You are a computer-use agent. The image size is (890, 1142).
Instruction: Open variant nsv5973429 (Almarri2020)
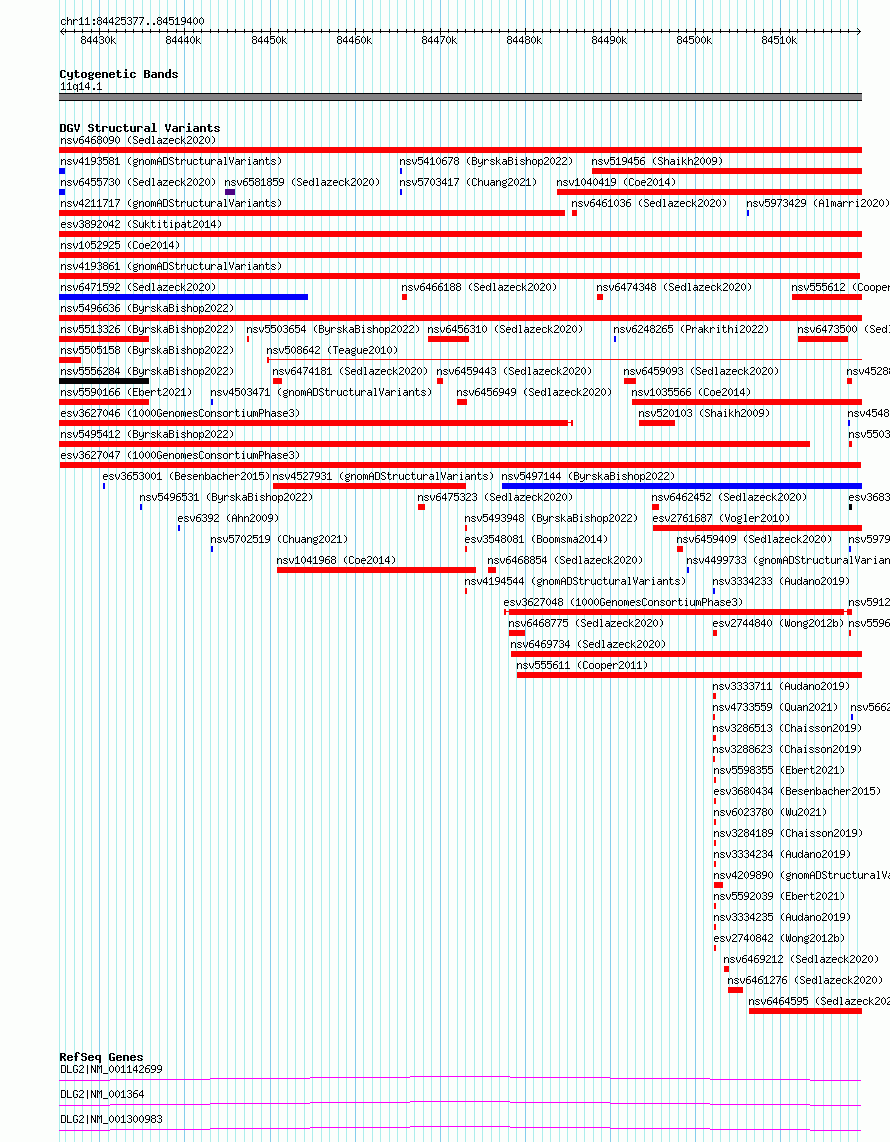click(x=817, y=204)
